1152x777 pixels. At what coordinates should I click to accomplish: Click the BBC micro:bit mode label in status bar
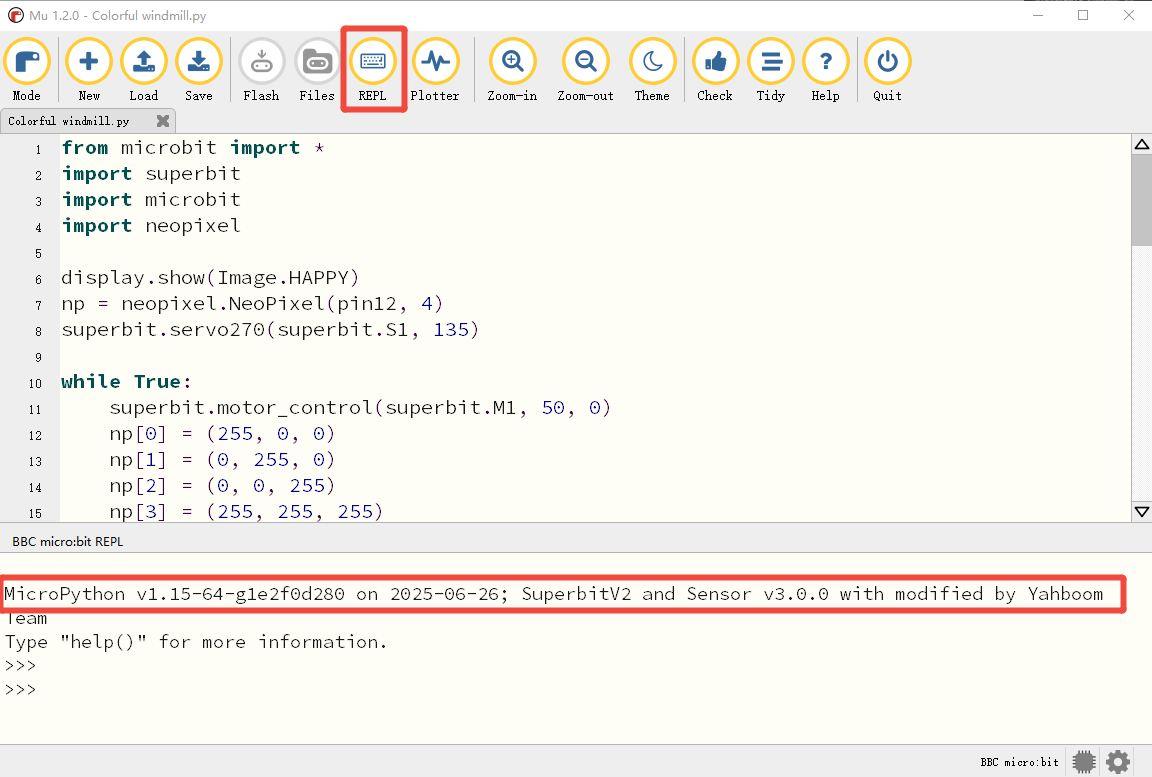(x=1020, y=762)
